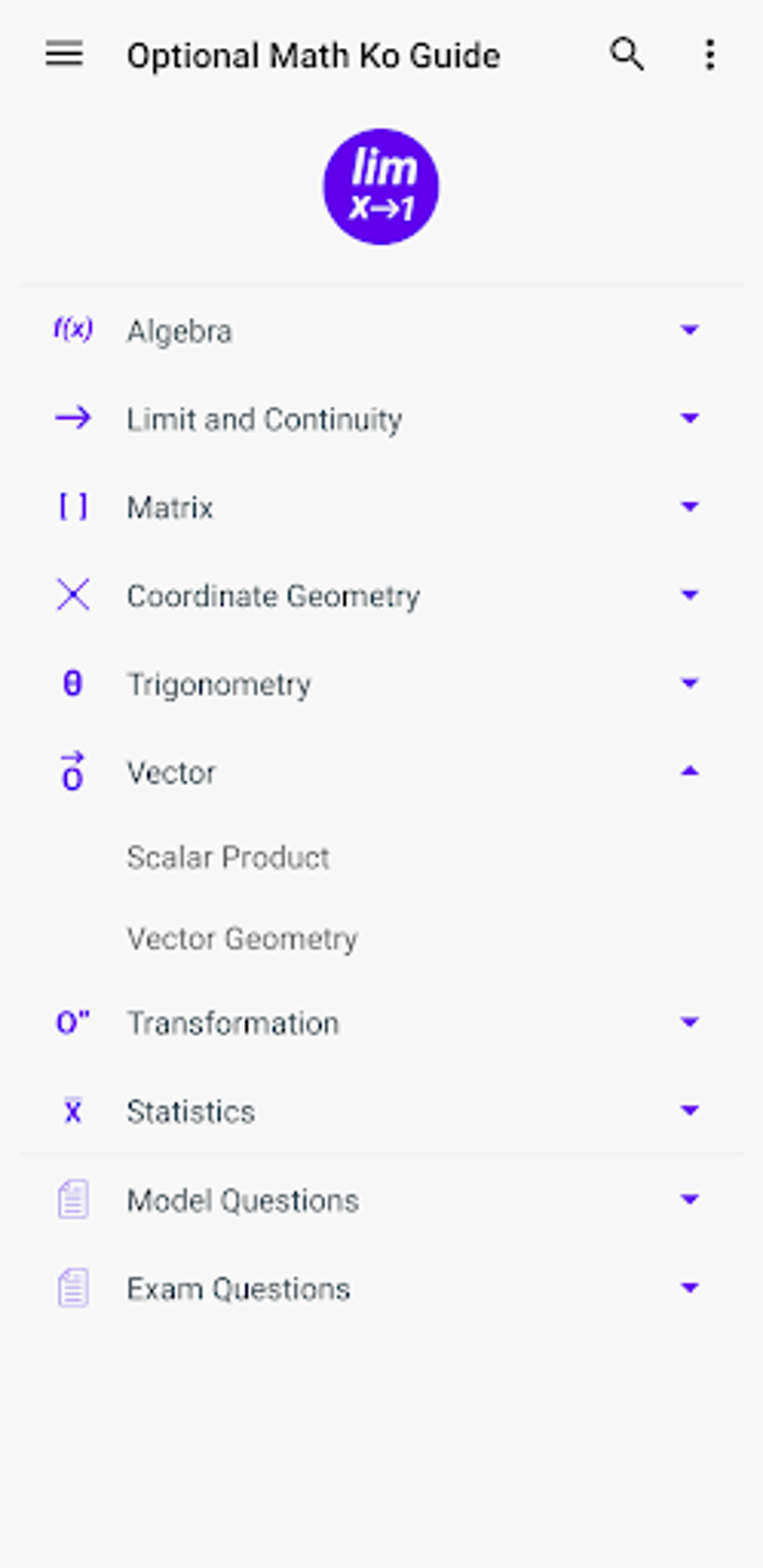Click the Model Questions document icon
This screenshot has width=763, height=1568.
73,1199
